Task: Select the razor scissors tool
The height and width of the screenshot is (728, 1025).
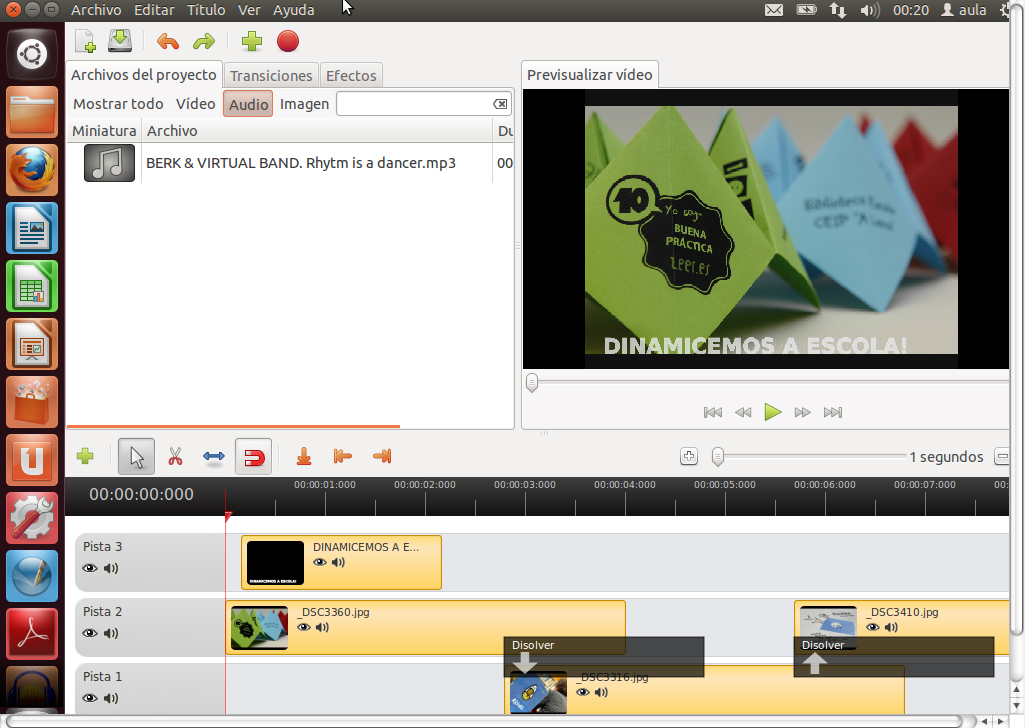Action: tap(175, 457)
